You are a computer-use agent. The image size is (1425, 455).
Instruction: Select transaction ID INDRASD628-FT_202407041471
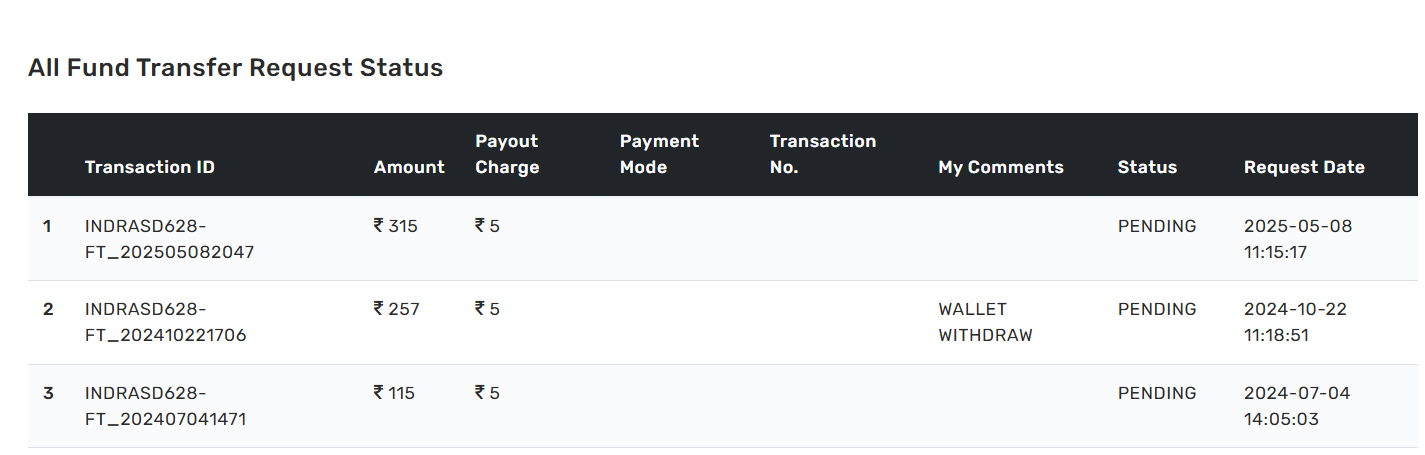click(x=165, y=406)
